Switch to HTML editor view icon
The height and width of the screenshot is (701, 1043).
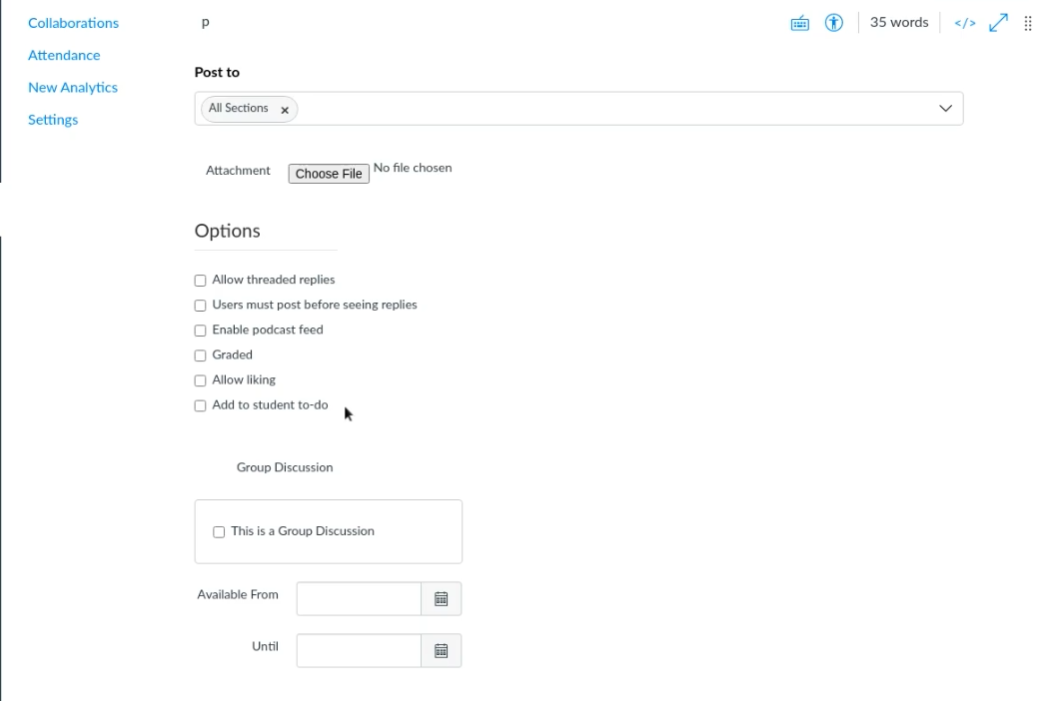click(x=964, y=23)
